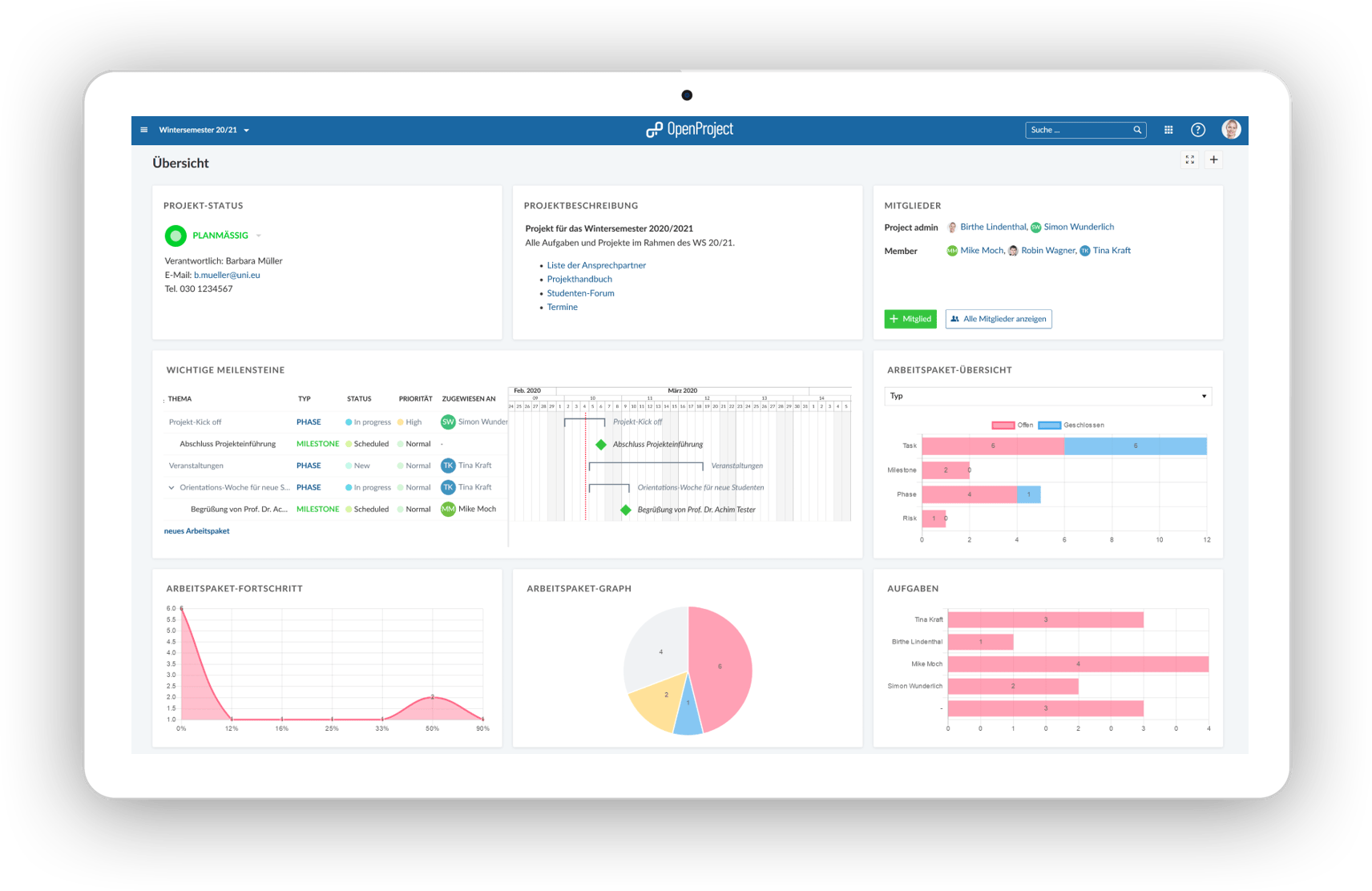The height and width of the screenshot is (891, 1372).
Task: Add a widget with plus icon
Action: [x=1213, y=159]
